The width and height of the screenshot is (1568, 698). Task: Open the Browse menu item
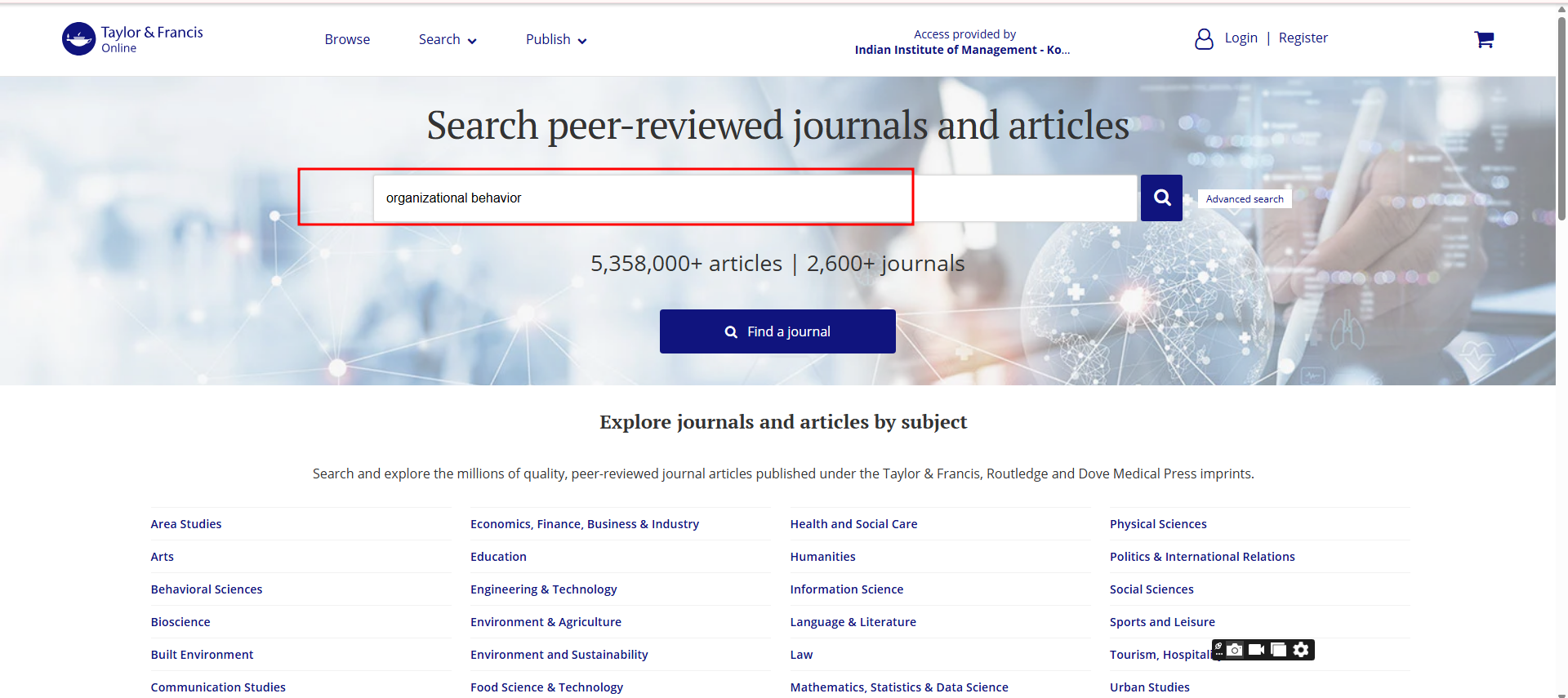pos(347,39)
